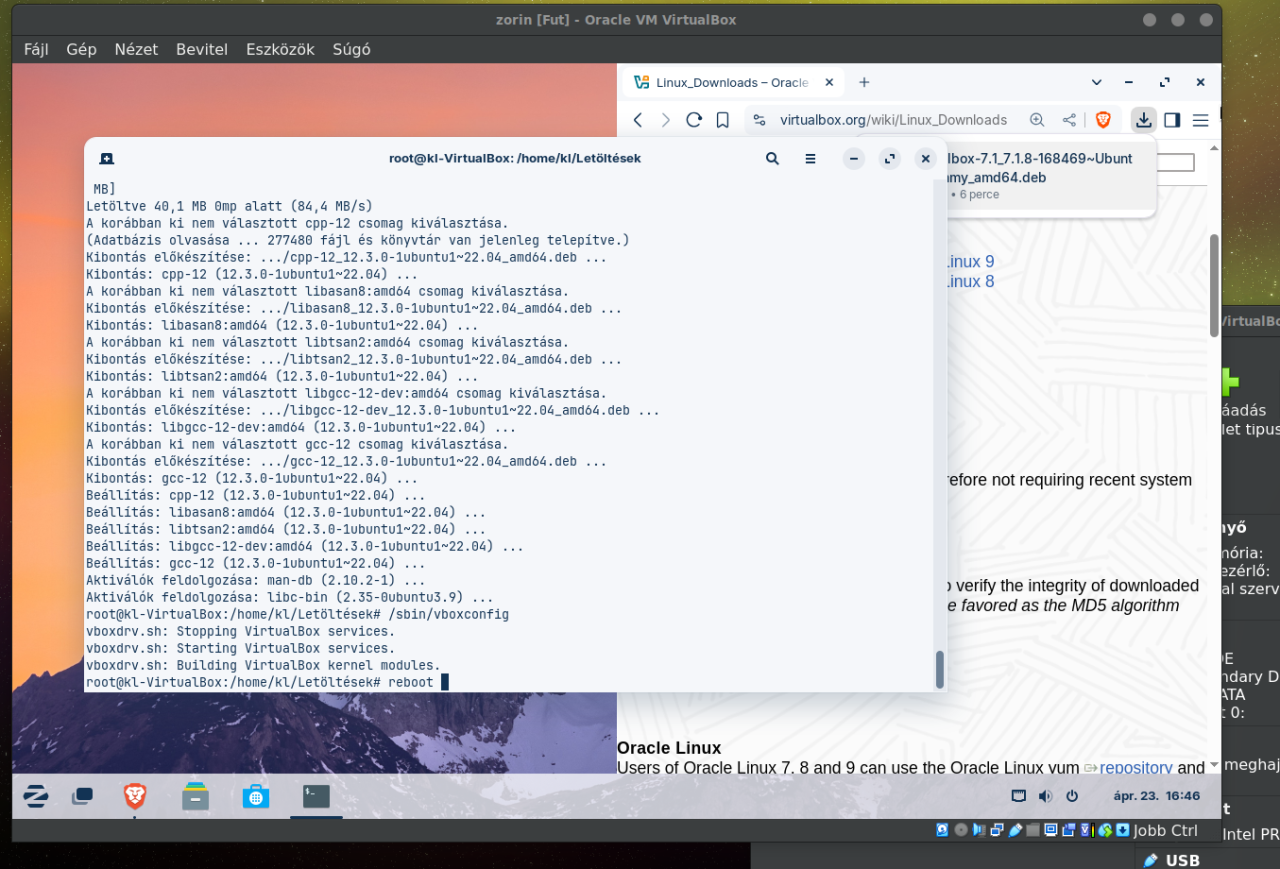Click the virtualbox.org address bar
Image resolution: width=1280 pixels, height=869 pixels.
tap(893, 120)
